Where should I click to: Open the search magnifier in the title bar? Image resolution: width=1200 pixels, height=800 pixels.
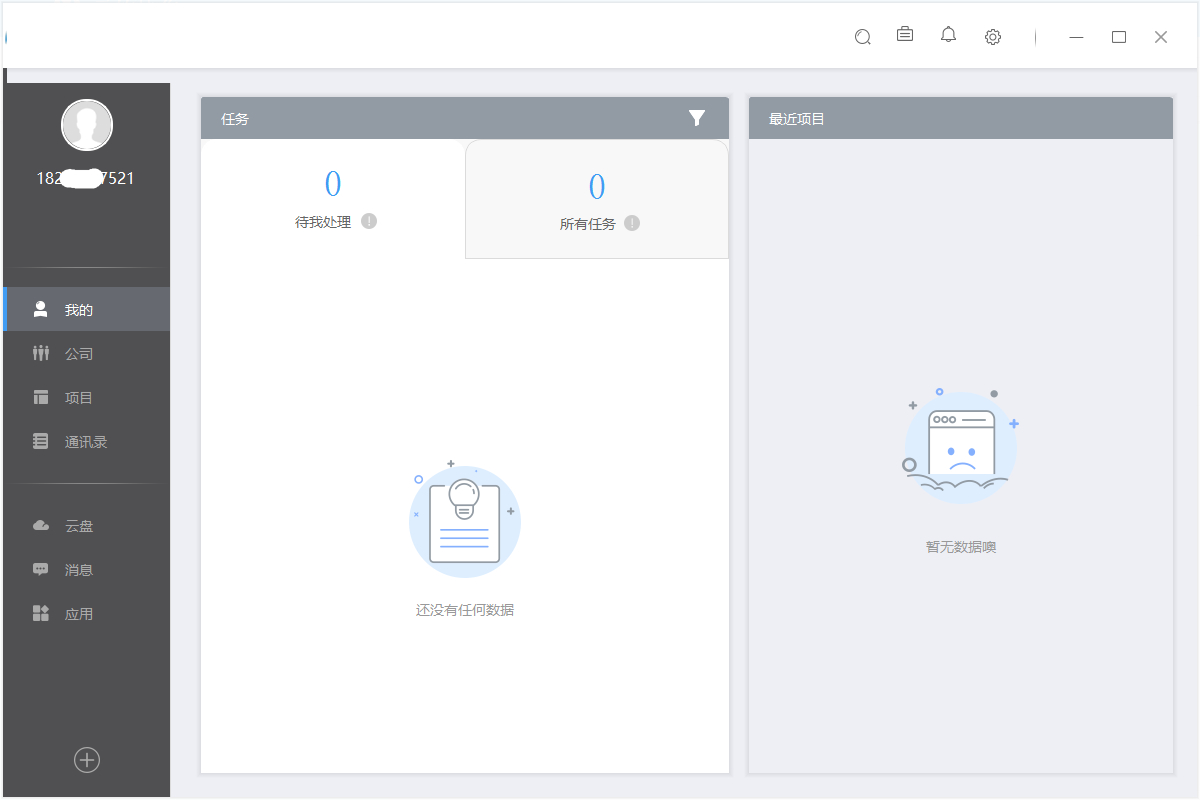[862, 36]
